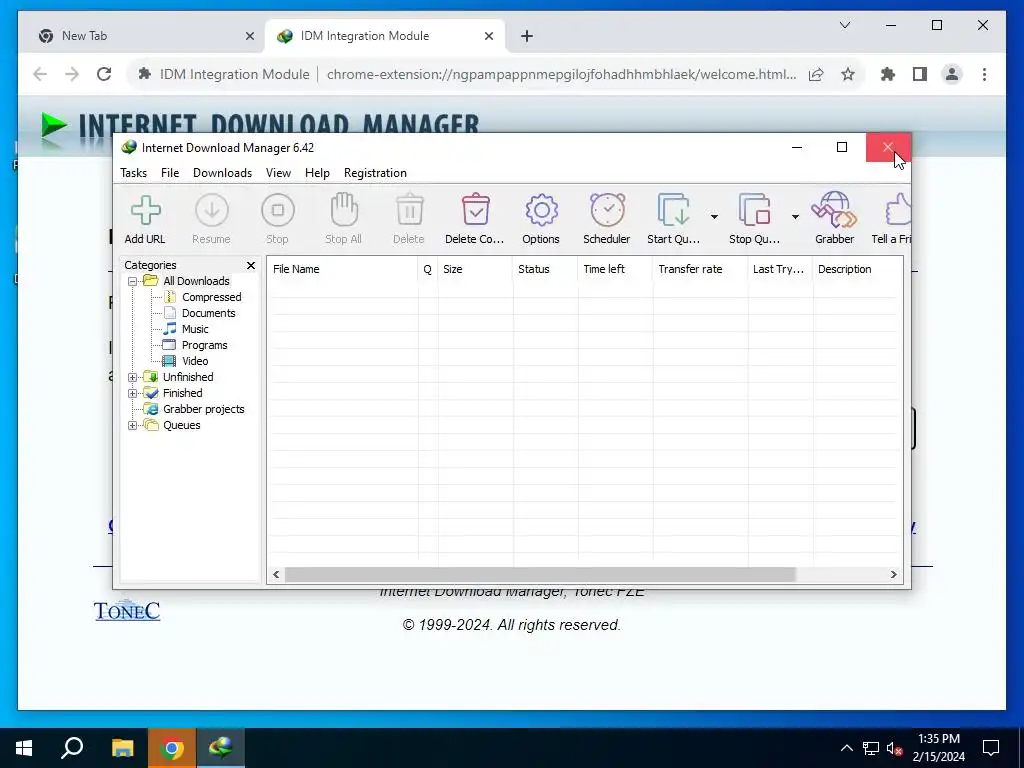Click the Tell a Friend thumbs-up icon

(898, 210)
